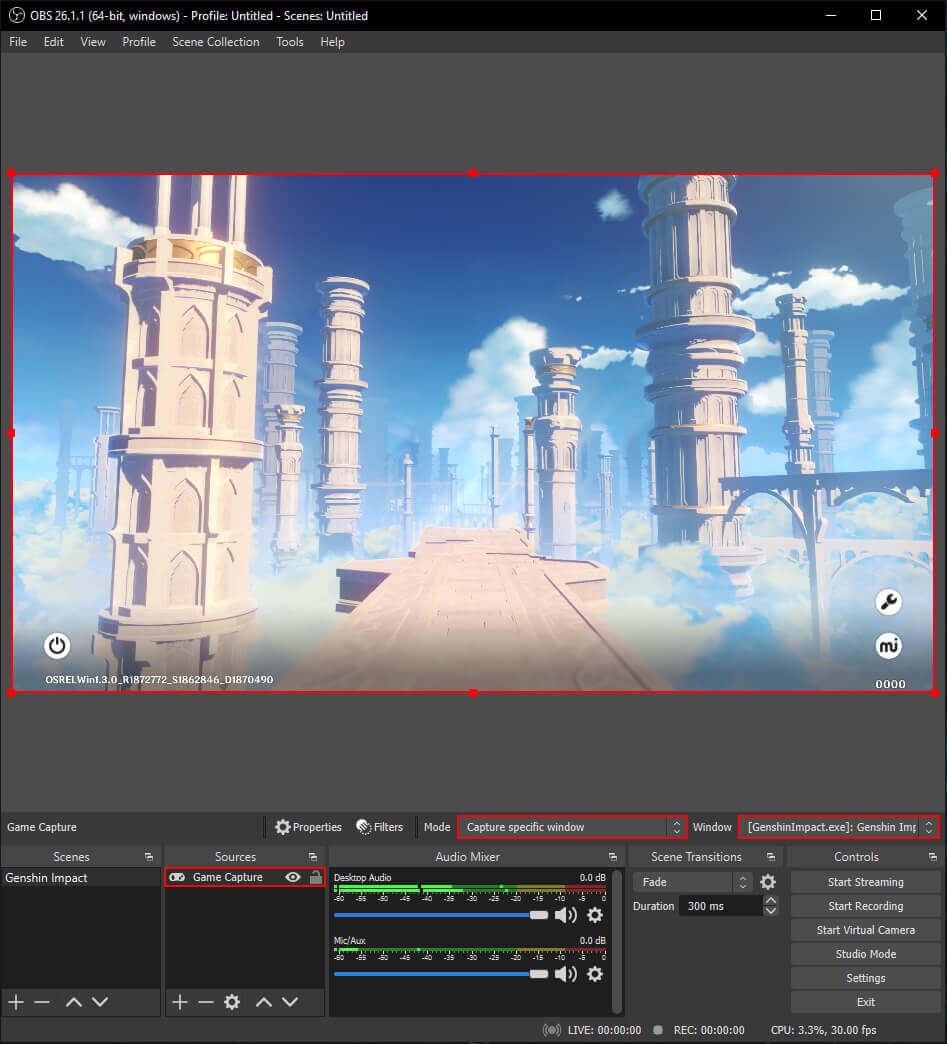Add a new scene with plus icon

pyautogui.click(x=16, y=1002)
